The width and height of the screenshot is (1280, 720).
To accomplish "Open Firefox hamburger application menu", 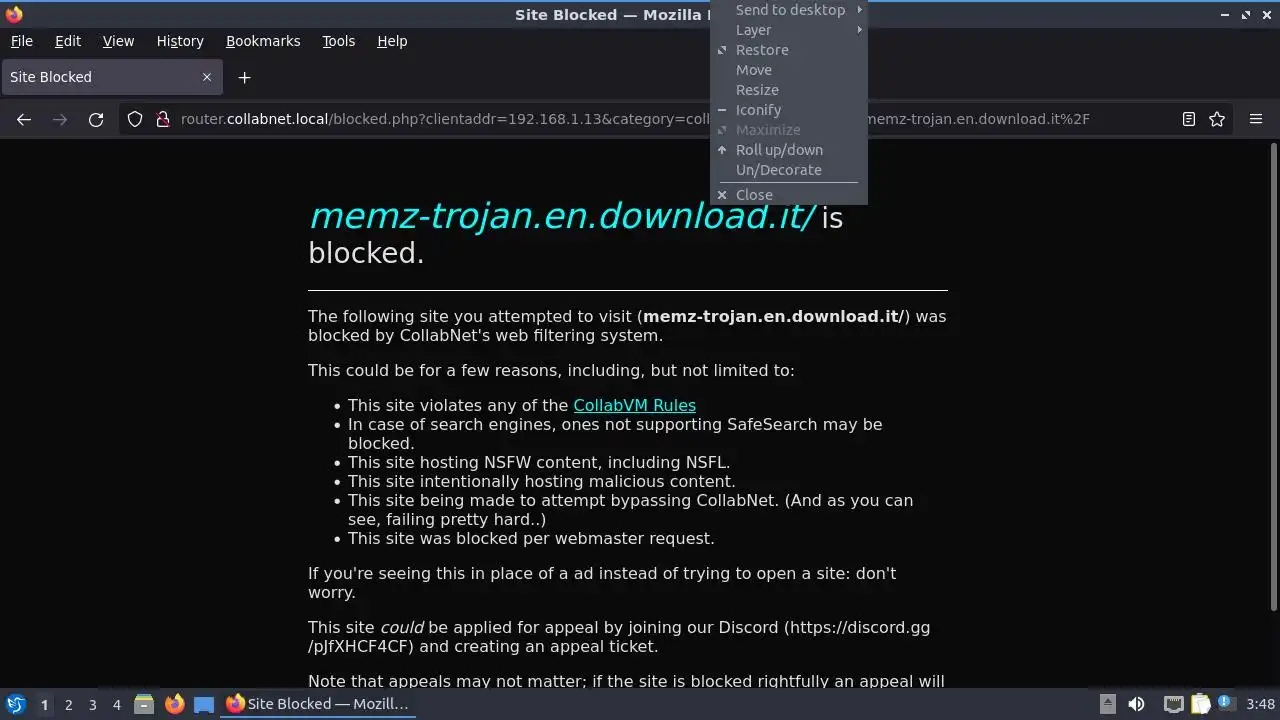I will click(1256, 119).
